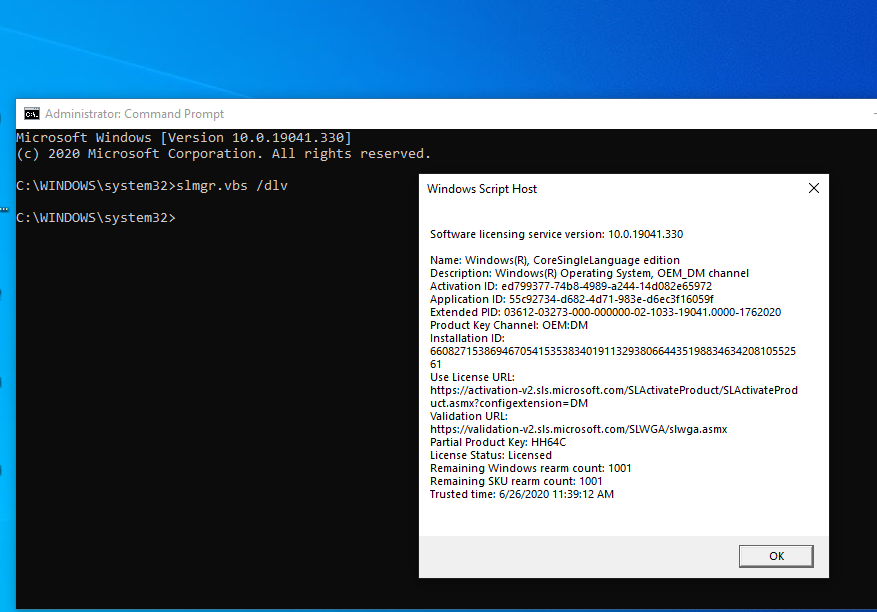This screenshot has width=877, height=612.
Task: Click the Extended PID line
Action: (605, 312)
